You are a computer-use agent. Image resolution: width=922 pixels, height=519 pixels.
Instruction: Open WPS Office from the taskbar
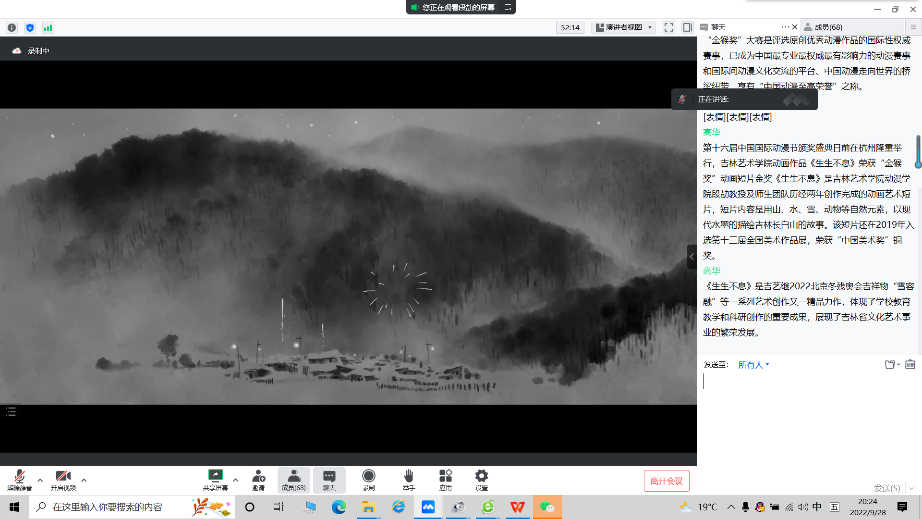[x=517, y=507]
